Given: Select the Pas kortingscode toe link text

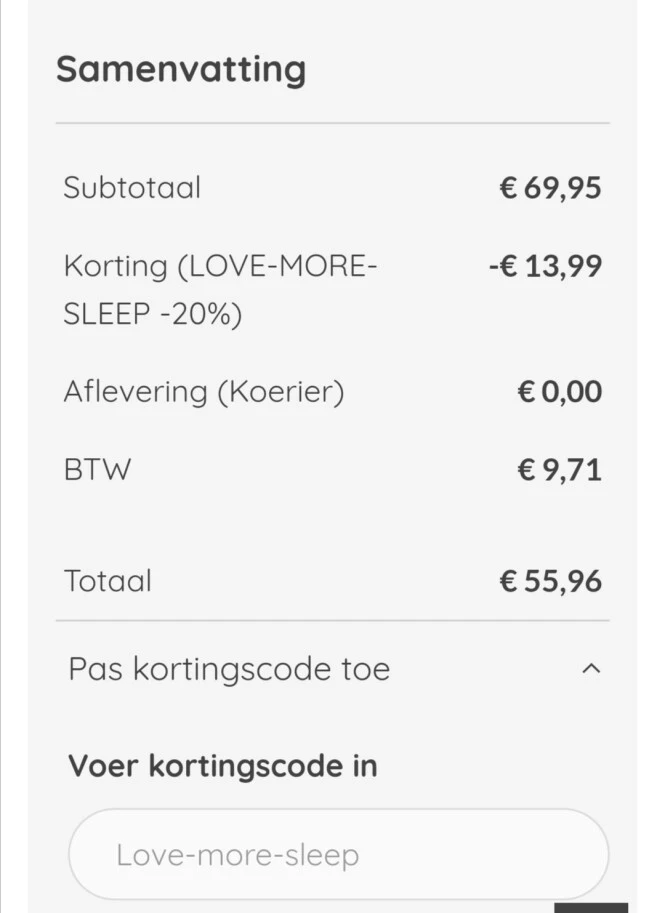Looking at the screenshot, I should [x=228, y=669].
